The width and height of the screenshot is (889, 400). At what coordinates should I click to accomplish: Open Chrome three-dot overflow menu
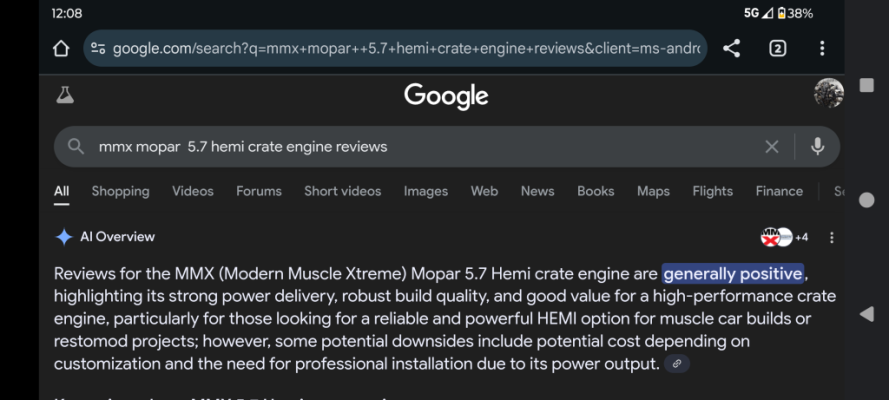(822, 49)
